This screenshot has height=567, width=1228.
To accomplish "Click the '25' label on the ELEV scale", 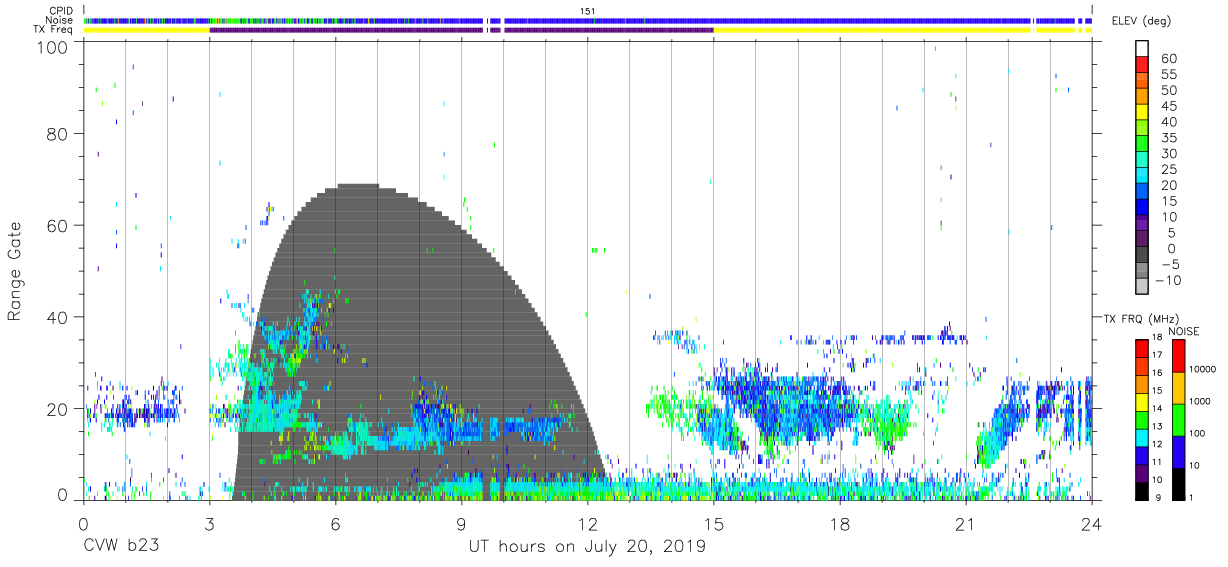I will [1168, 170].
